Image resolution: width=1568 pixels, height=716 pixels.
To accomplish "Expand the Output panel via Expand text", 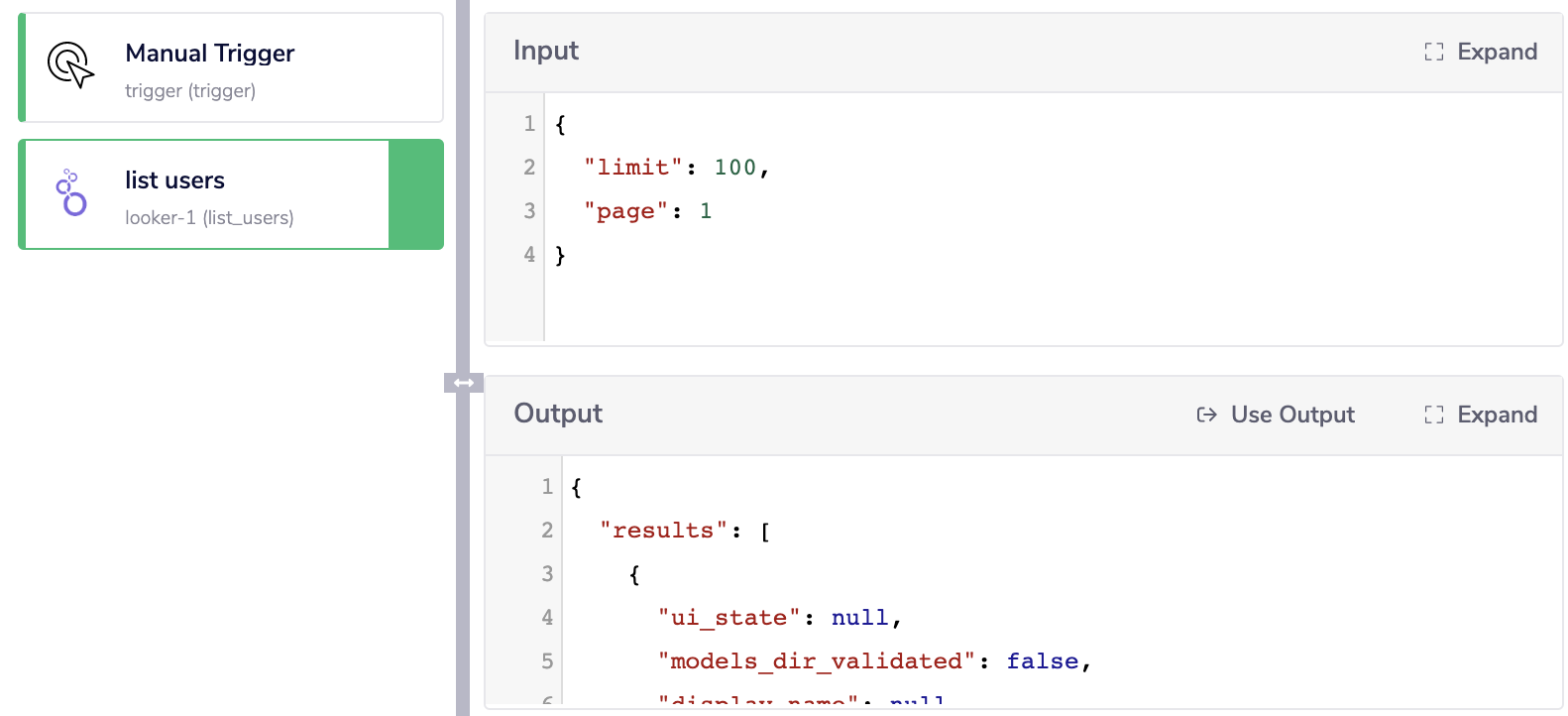I will tap(1497, 415).
